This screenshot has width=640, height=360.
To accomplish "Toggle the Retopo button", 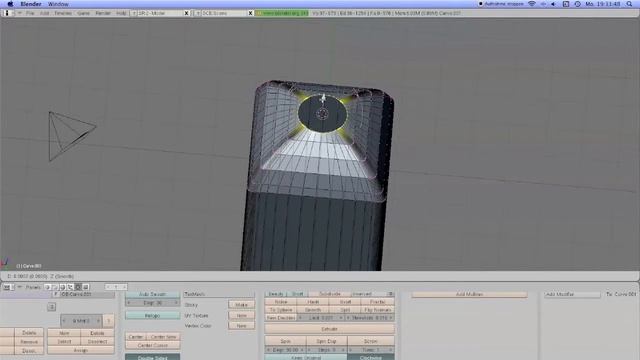I will 152,316.
